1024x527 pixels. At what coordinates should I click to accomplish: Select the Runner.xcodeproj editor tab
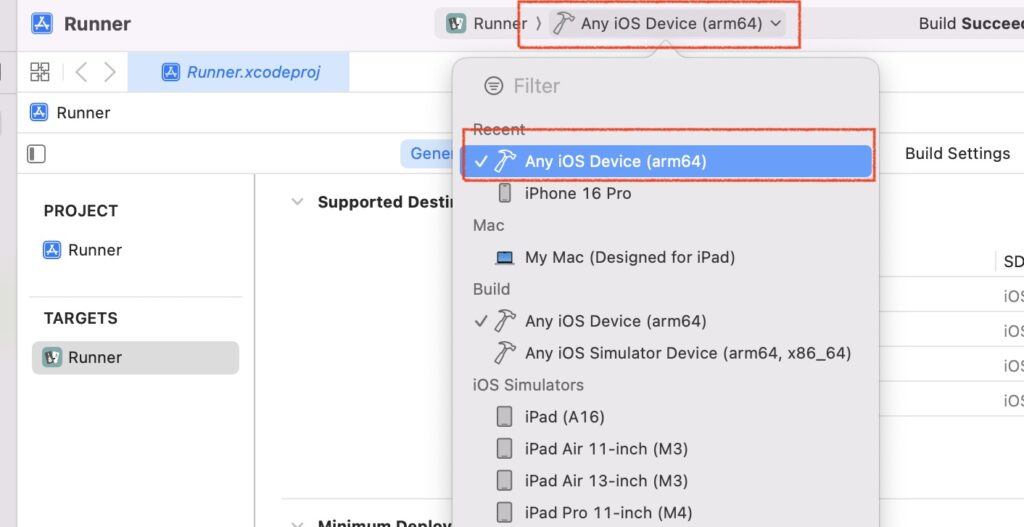tap(238, 72)
